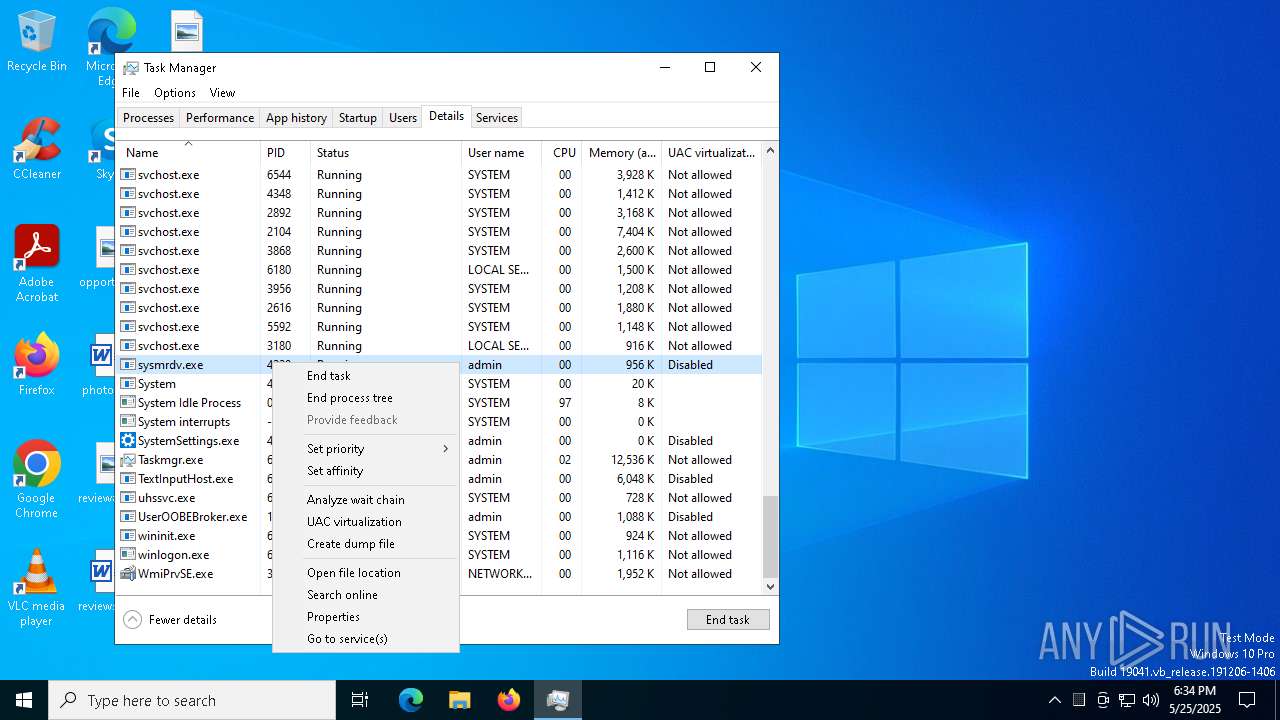Click the network icon in system tray
This screenshot has height=720, width=1280.
[1127, 700]
